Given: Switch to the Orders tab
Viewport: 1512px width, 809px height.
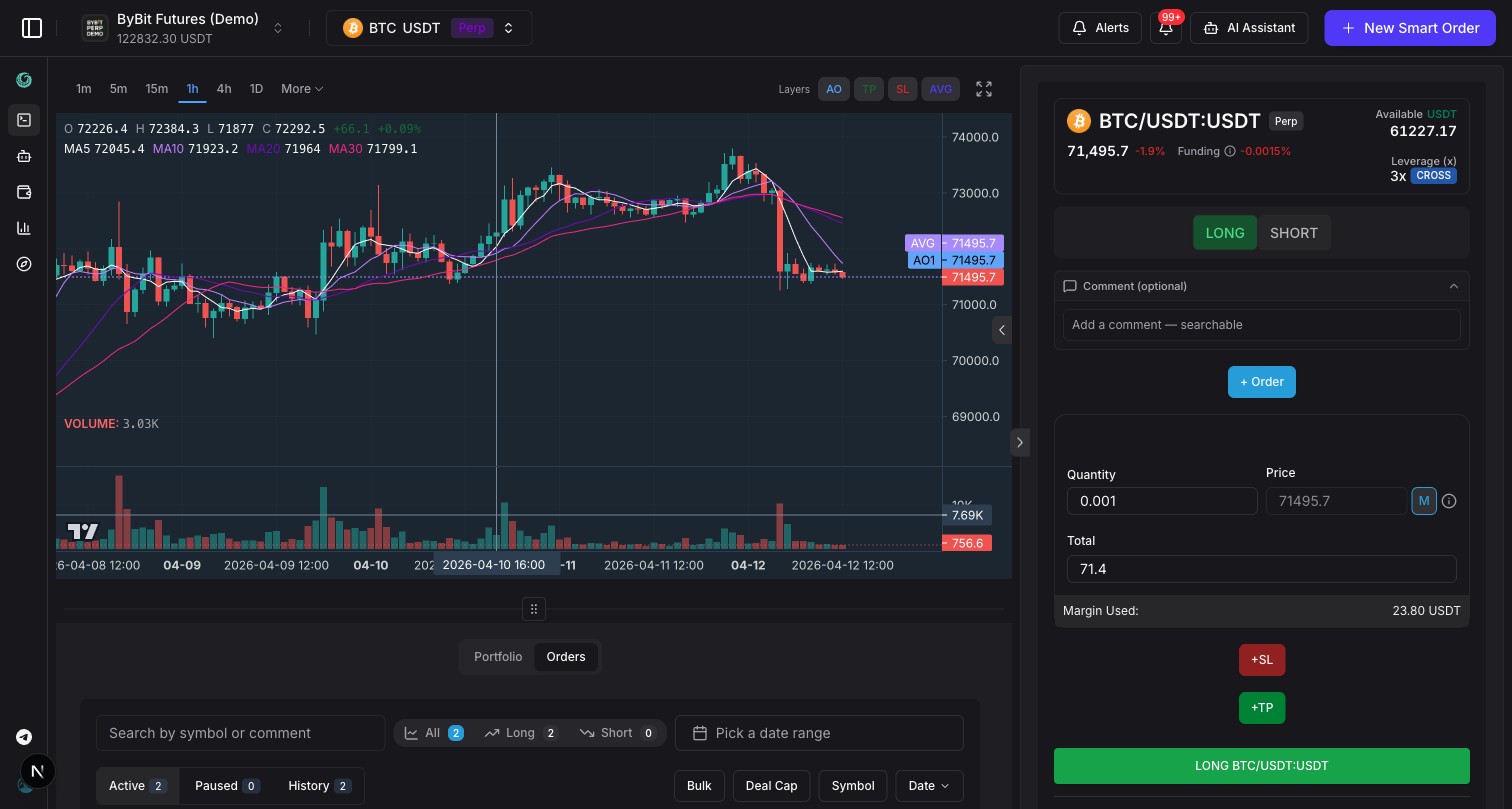Looking at the screenshot, I should click(x=566, y=657).
